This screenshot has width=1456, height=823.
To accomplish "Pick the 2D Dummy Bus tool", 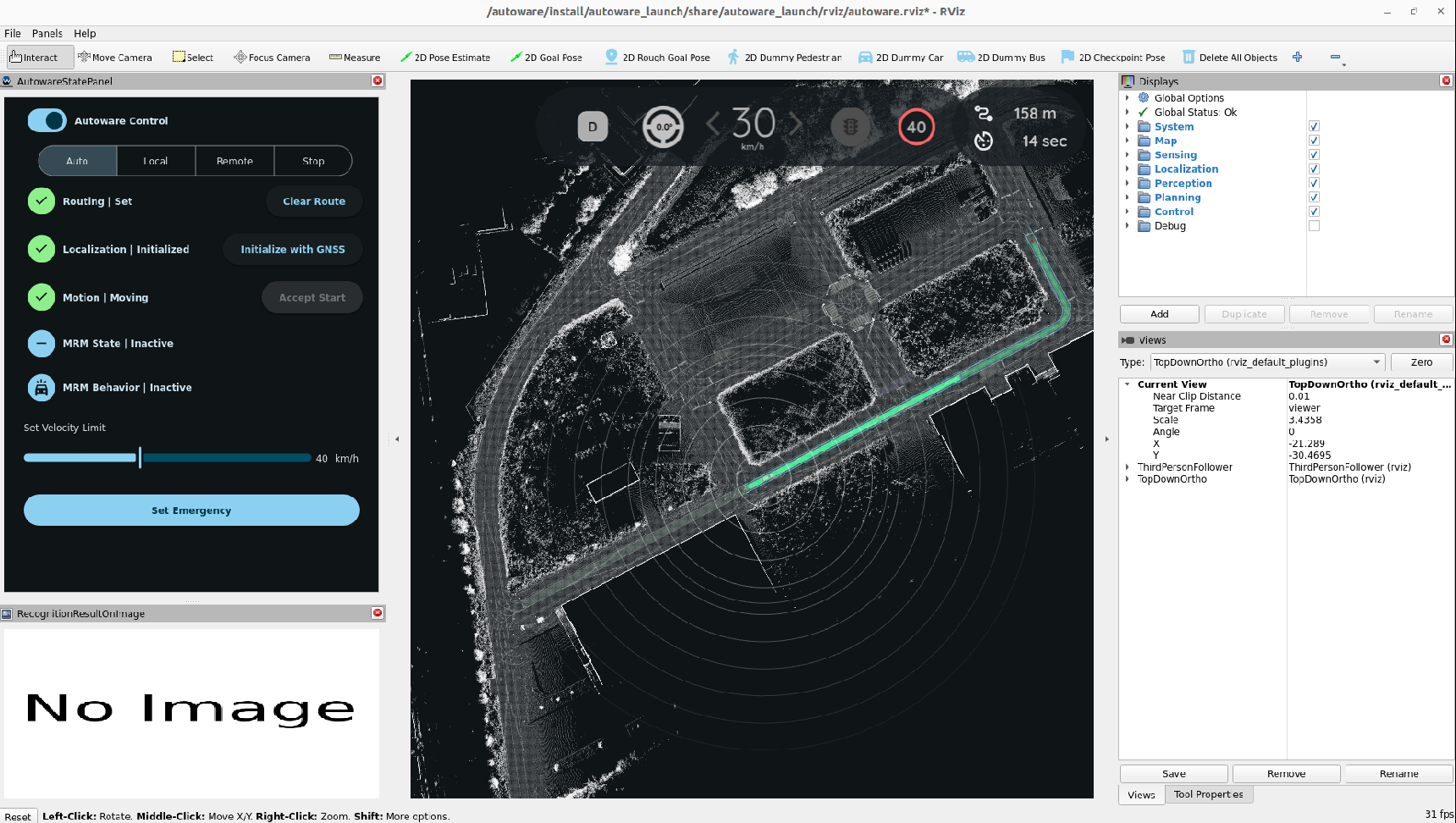I will [1001, 58].
